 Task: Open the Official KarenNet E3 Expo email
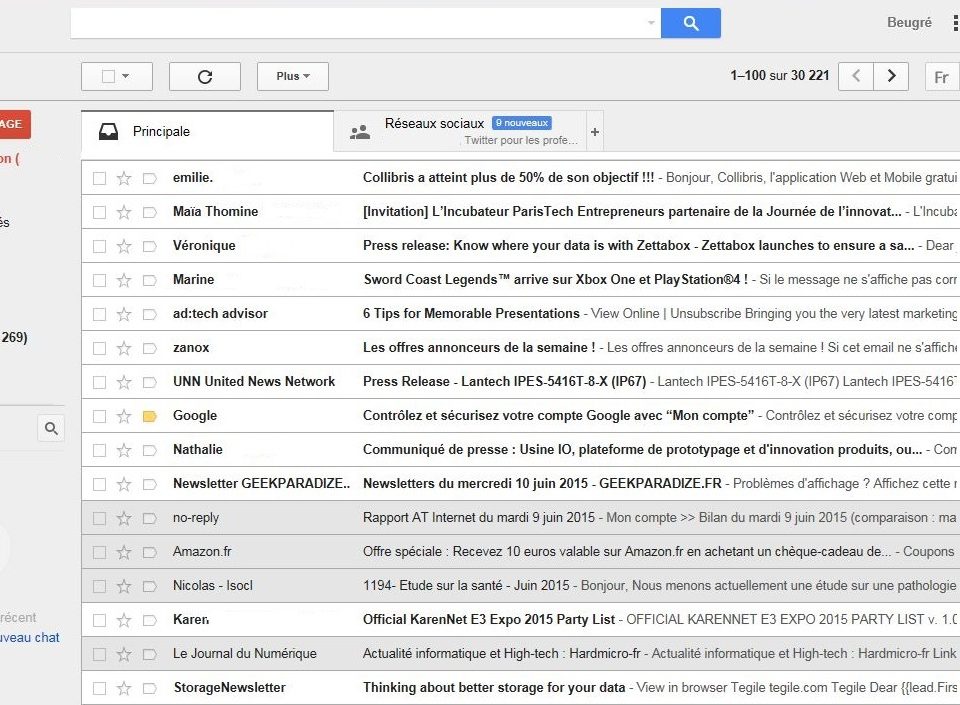[x=519, y=620]
